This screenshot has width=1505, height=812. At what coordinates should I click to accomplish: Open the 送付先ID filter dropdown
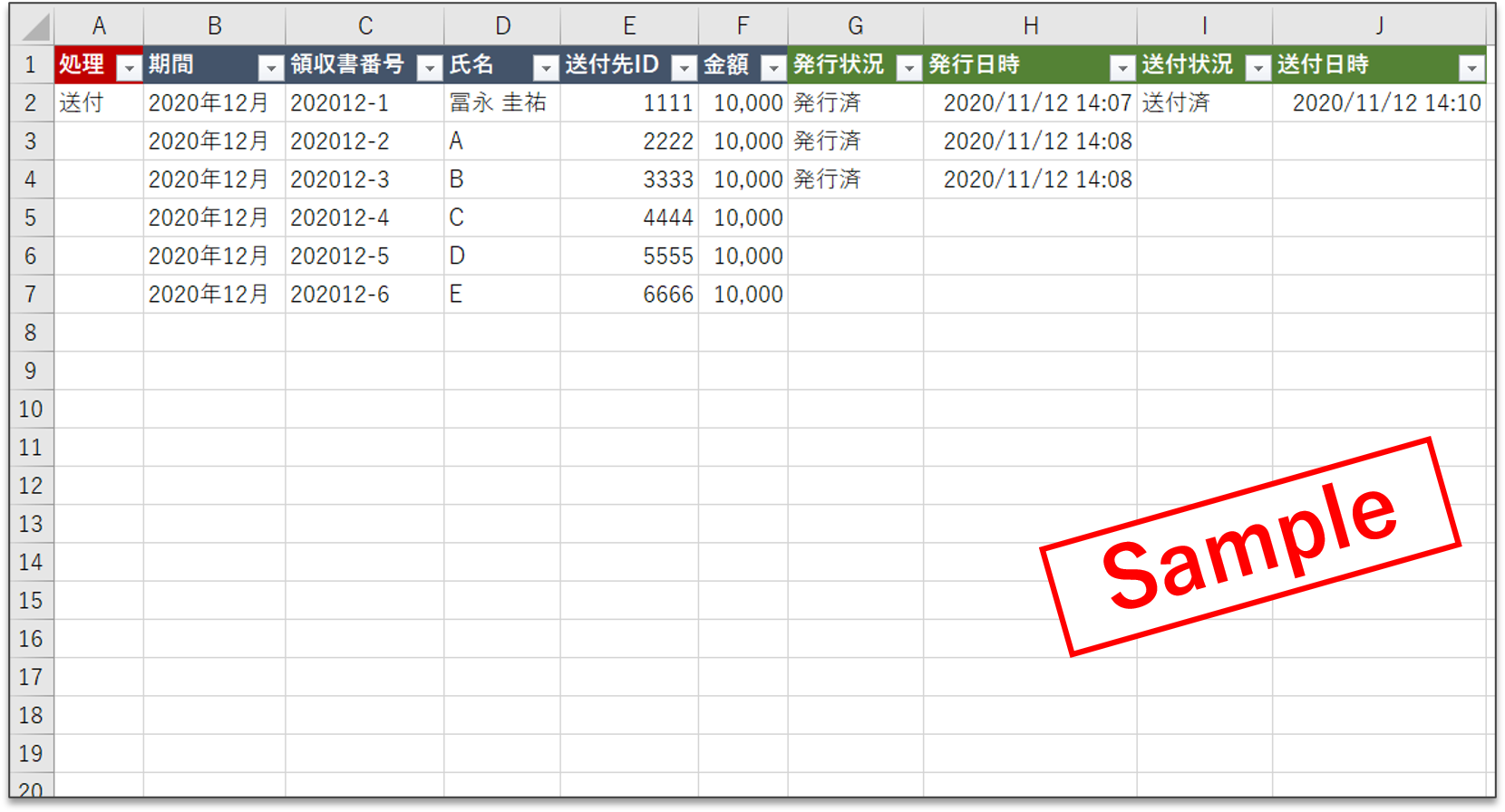click(685, 68)
